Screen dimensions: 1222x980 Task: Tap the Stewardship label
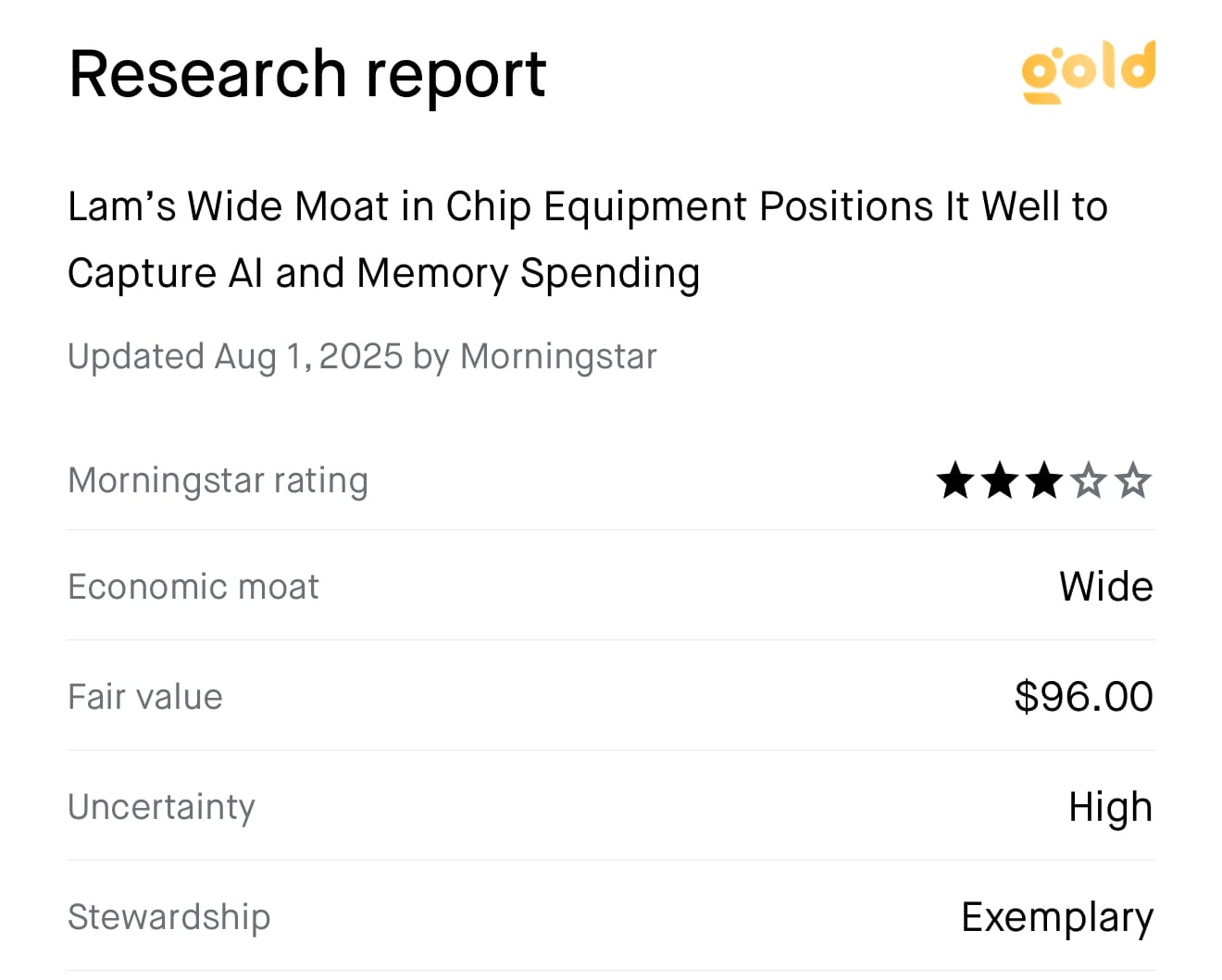(169, 917)
